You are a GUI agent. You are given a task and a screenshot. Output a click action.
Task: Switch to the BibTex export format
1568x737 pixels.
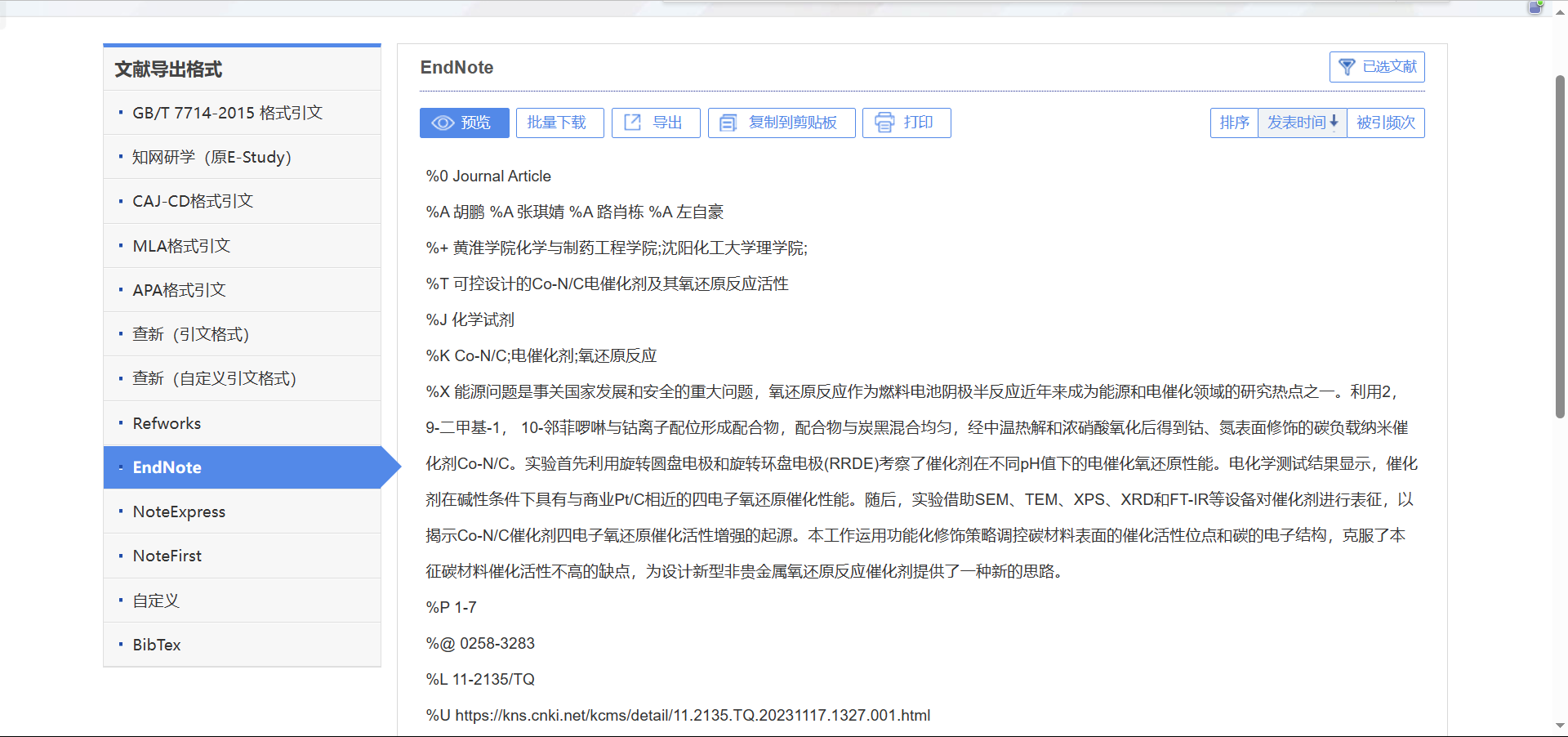(156, 645)
